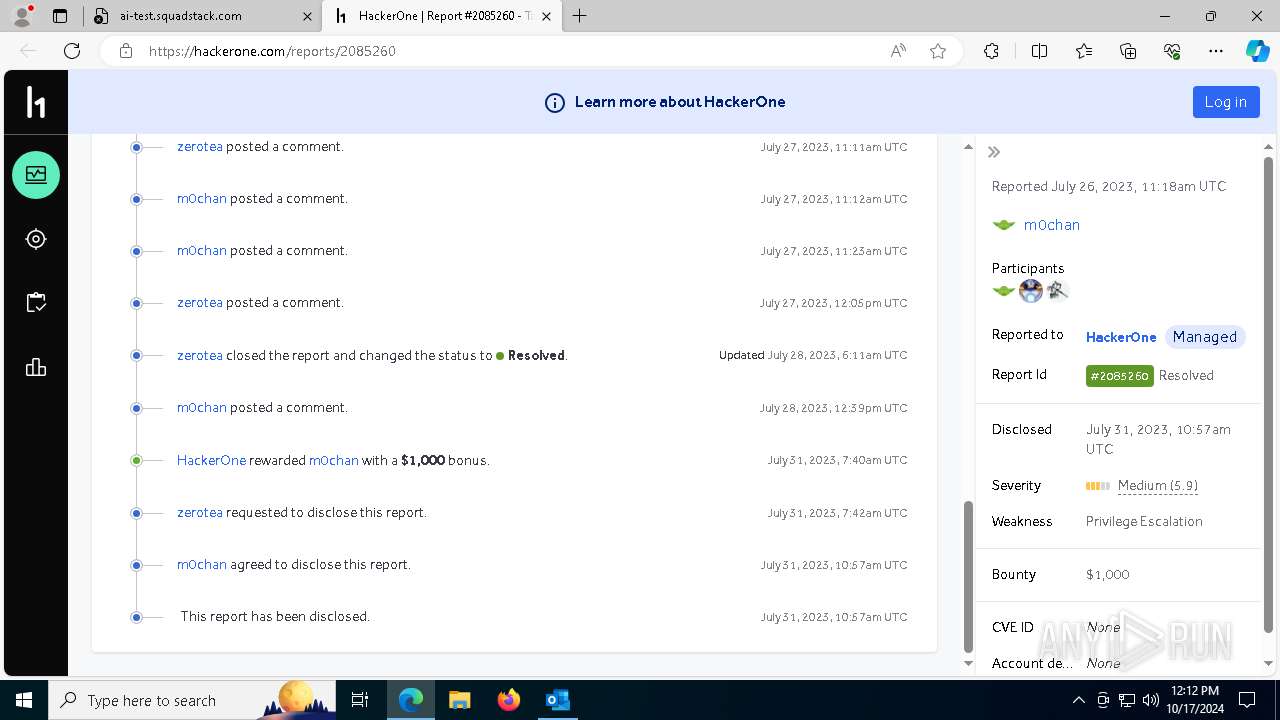Click m0chan who agreed to disclose
Screen dimensions: 1280x720
(x=202, y=565)
